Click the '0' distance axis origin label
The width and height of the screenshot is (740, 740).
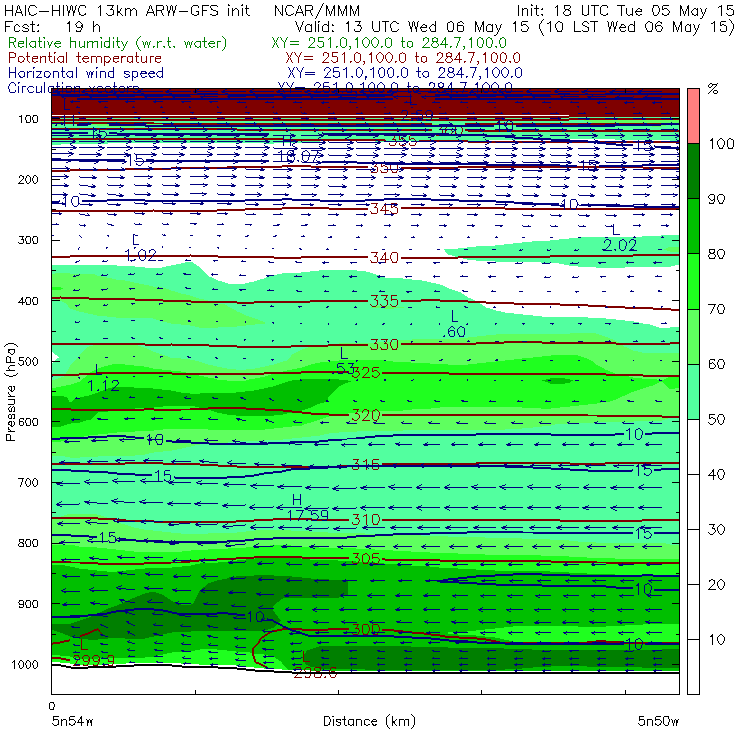click(x=52, y=706)
